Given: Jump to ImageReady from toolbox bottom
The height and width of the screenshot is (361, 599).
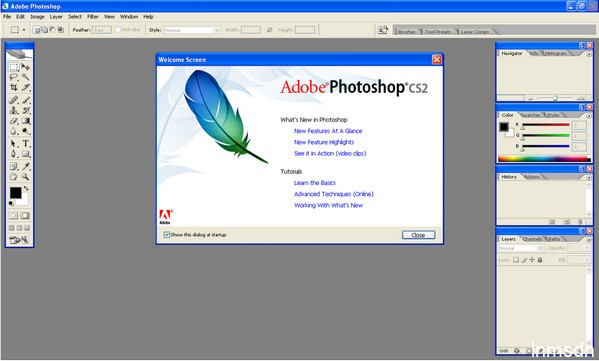Looking at the screenshot, I should [x=19, y=240].
